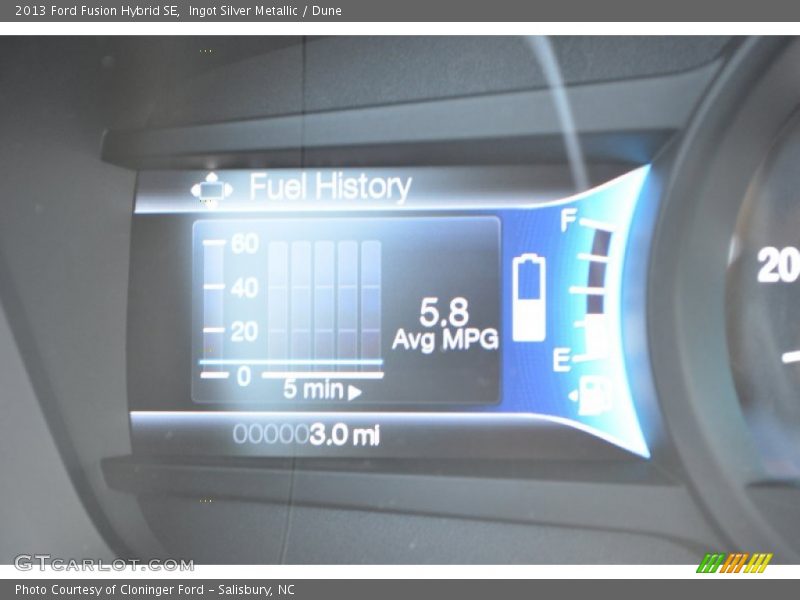Click the fuel pump icon

coord(596,394)
